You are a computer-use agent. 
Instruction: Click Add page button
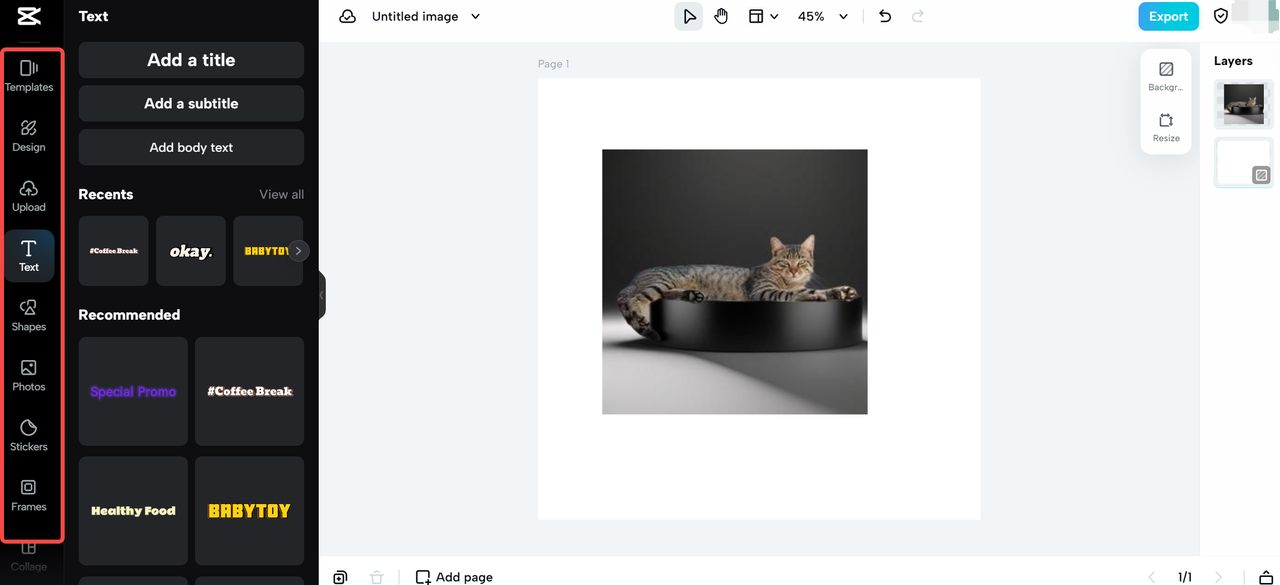454,577
